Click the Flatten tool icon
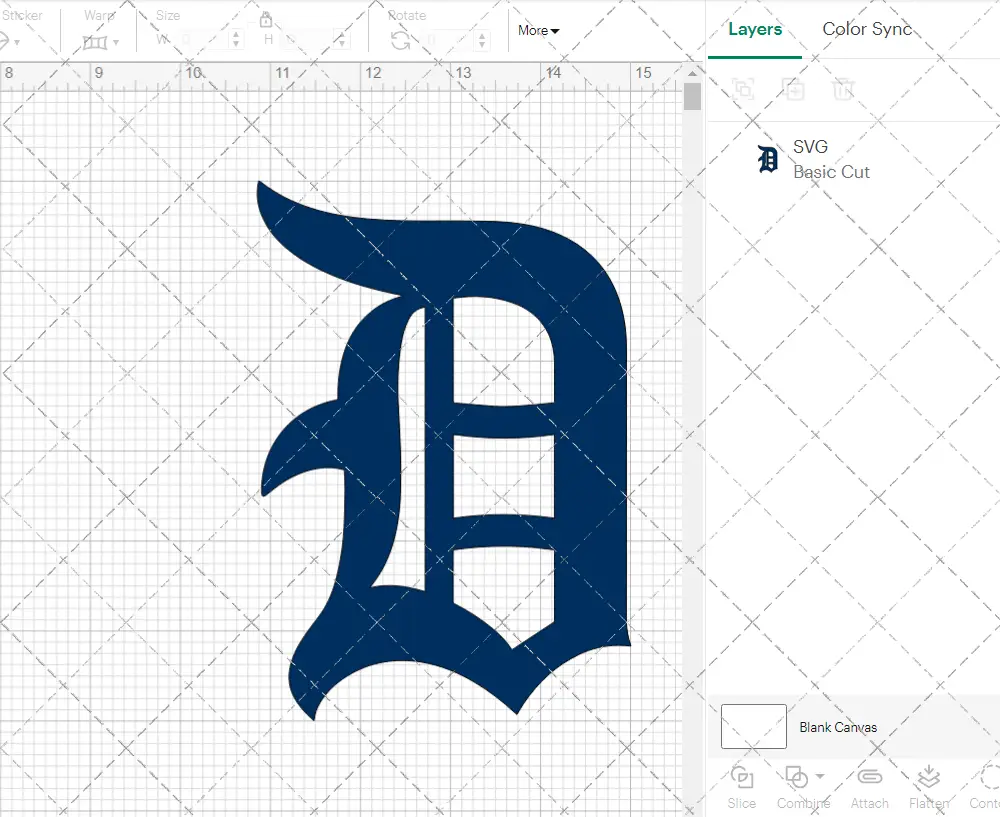Image resolution: width=1000 pixels, height=817 pixels. (929, 777)
